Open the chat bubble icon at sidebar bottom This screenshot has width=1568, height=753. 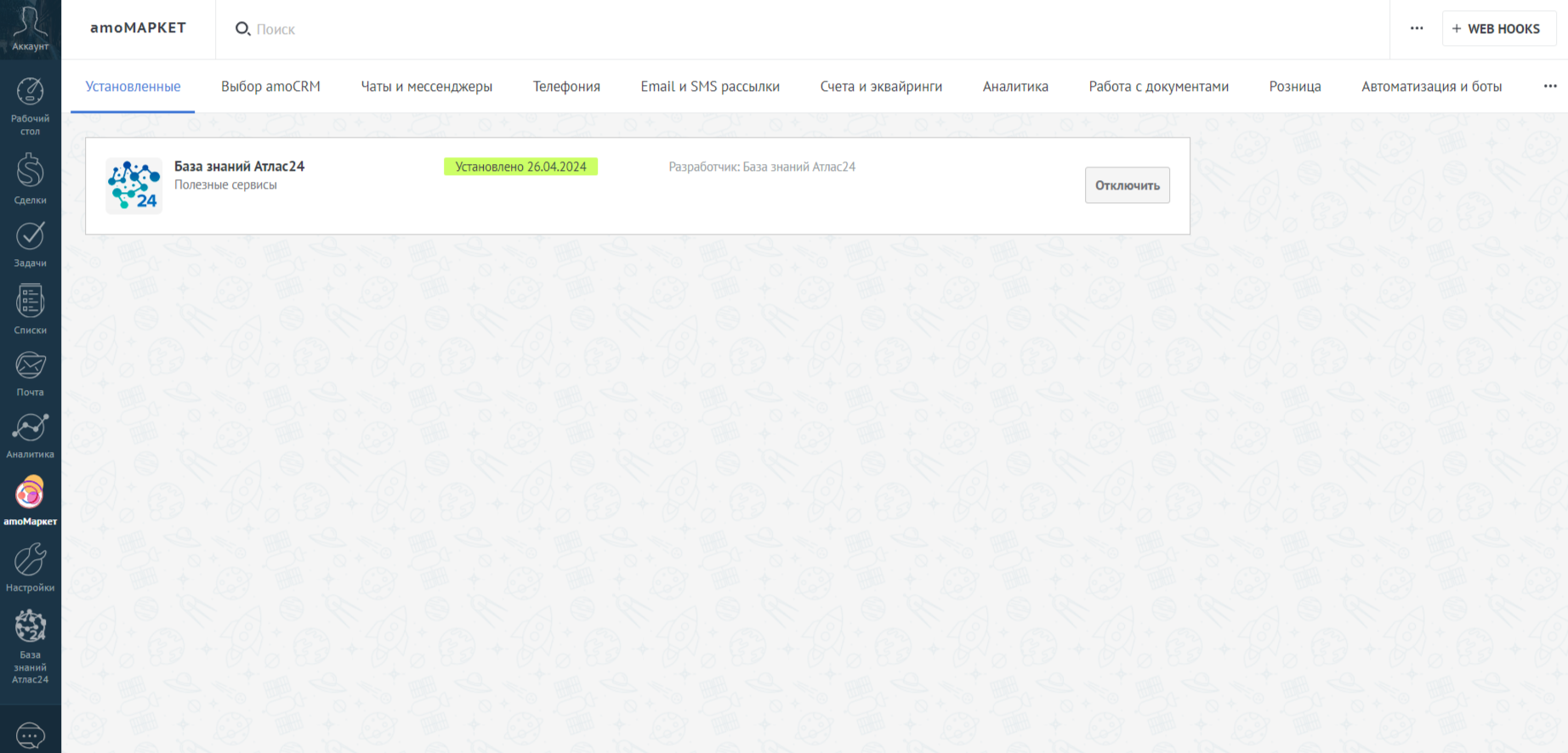(31, 735)
